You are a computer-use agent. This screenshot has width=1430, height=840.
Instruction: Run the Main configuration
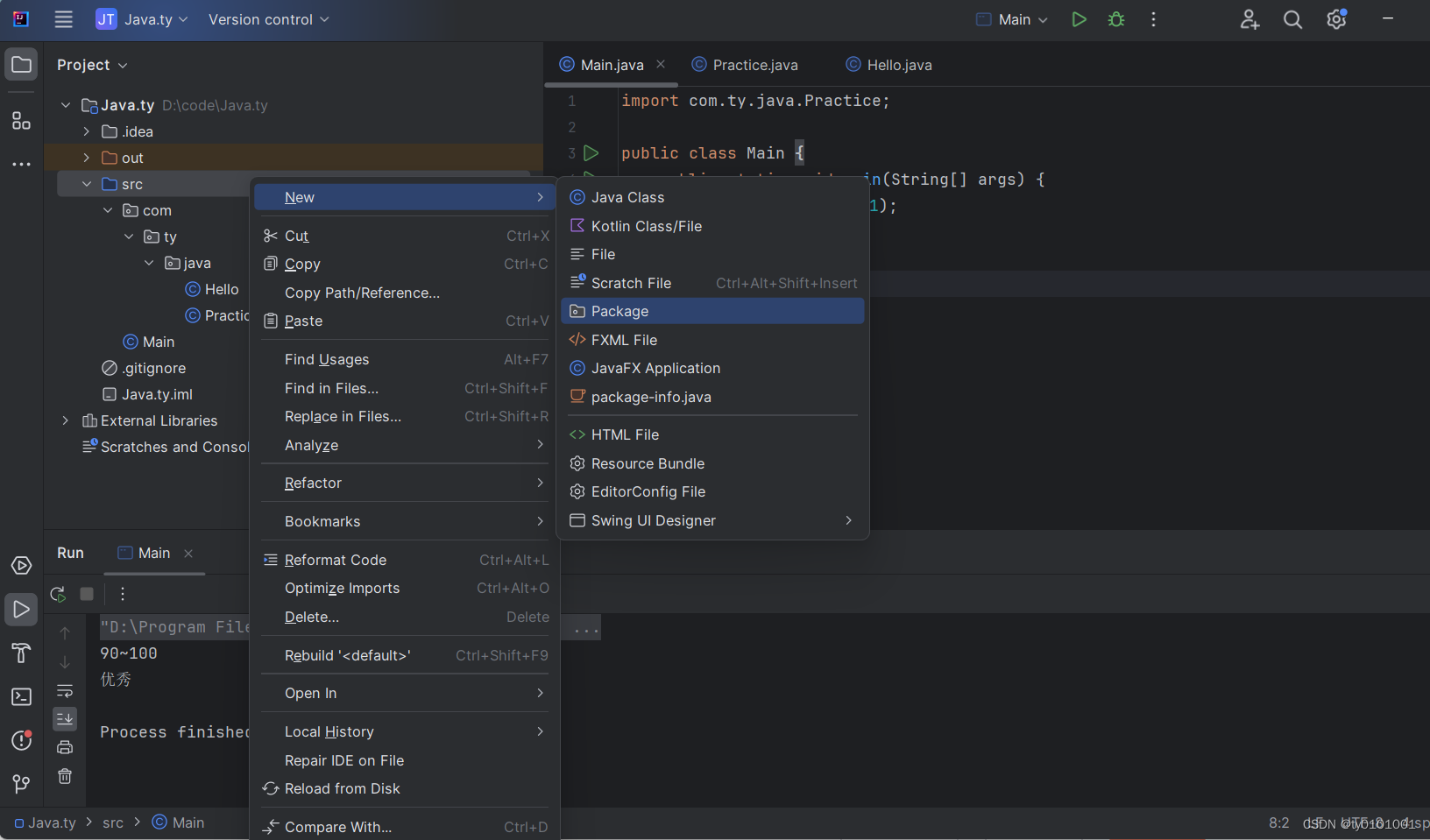click(1079, 19)
